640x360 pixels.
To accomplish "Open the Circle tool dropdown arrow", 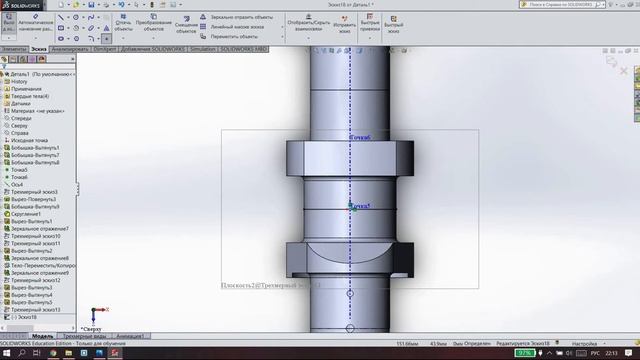I will point(83,18).
